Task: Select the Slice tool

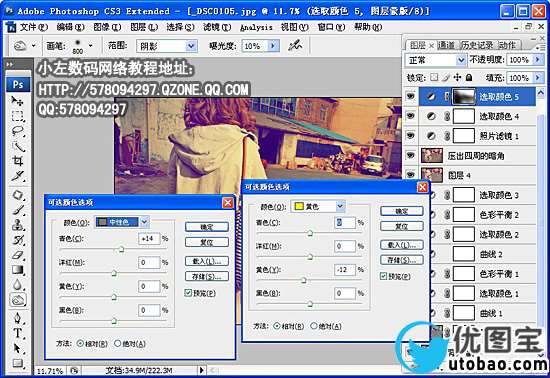Action: [17, 176]
